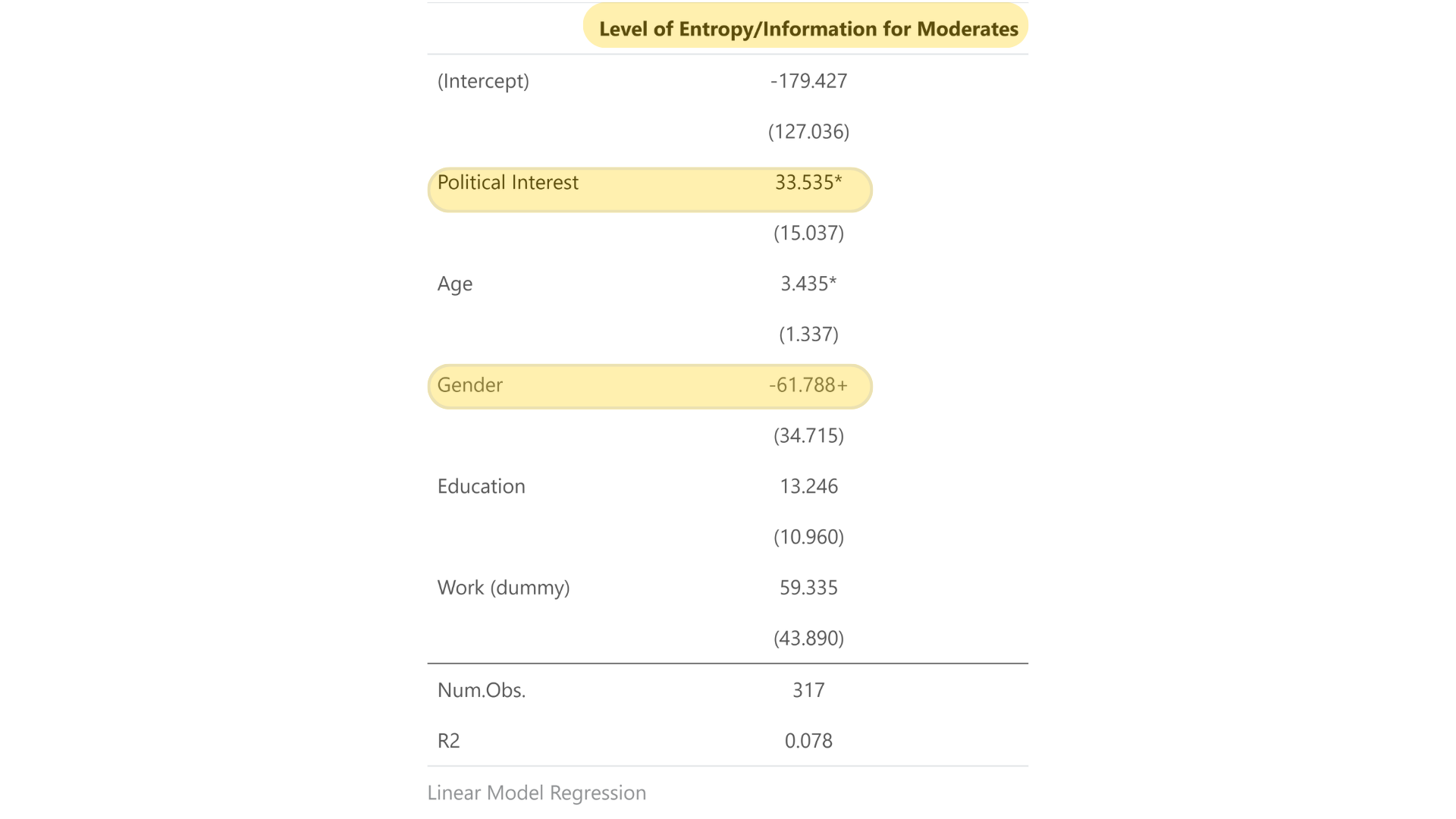Click the intercept standard error (127.036)
This screenshot has height=819, width=1456.
tap(808, 132)
